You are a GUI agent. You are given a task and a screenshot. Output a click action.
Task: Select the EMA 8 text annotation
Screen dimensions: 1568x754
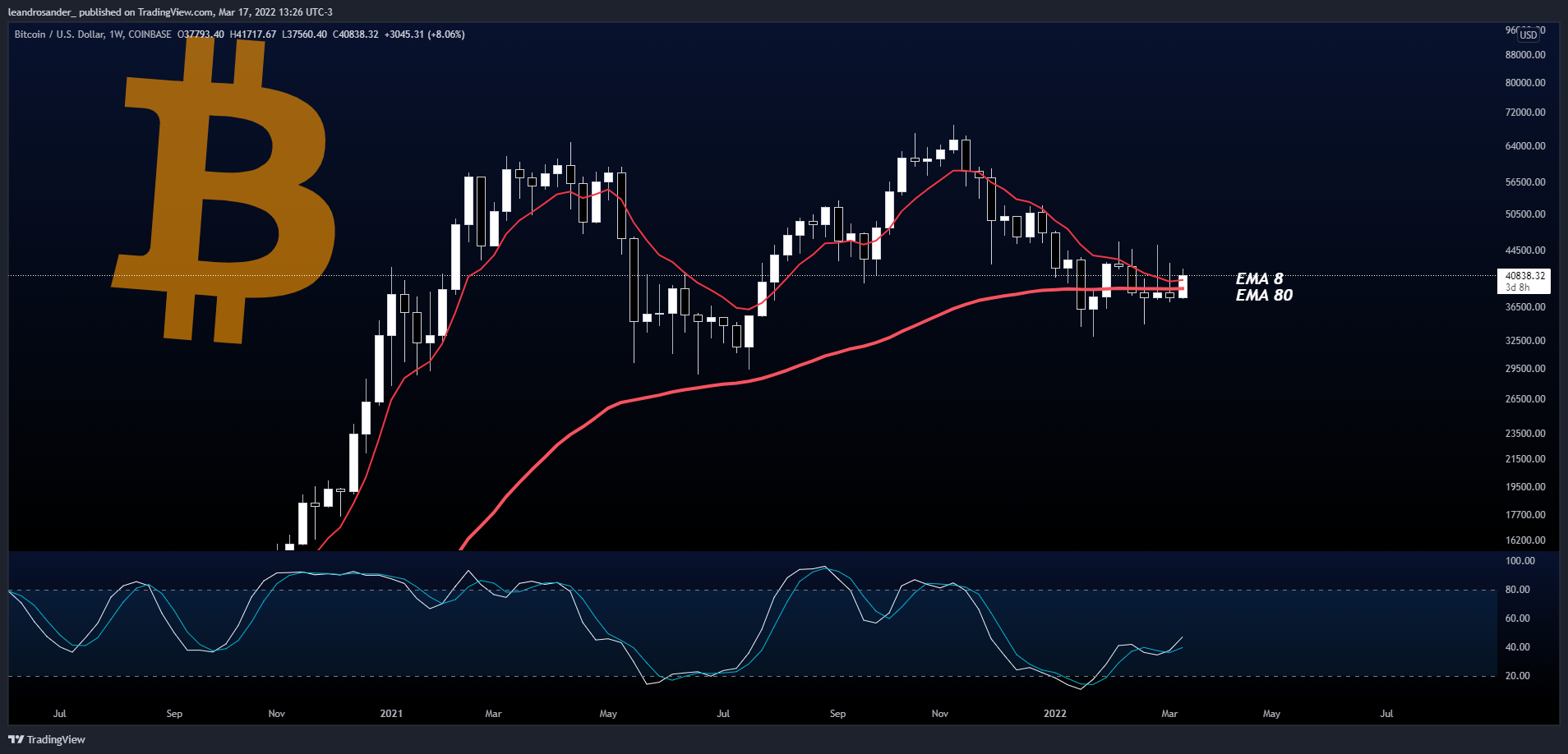(x=1259, y=278)
